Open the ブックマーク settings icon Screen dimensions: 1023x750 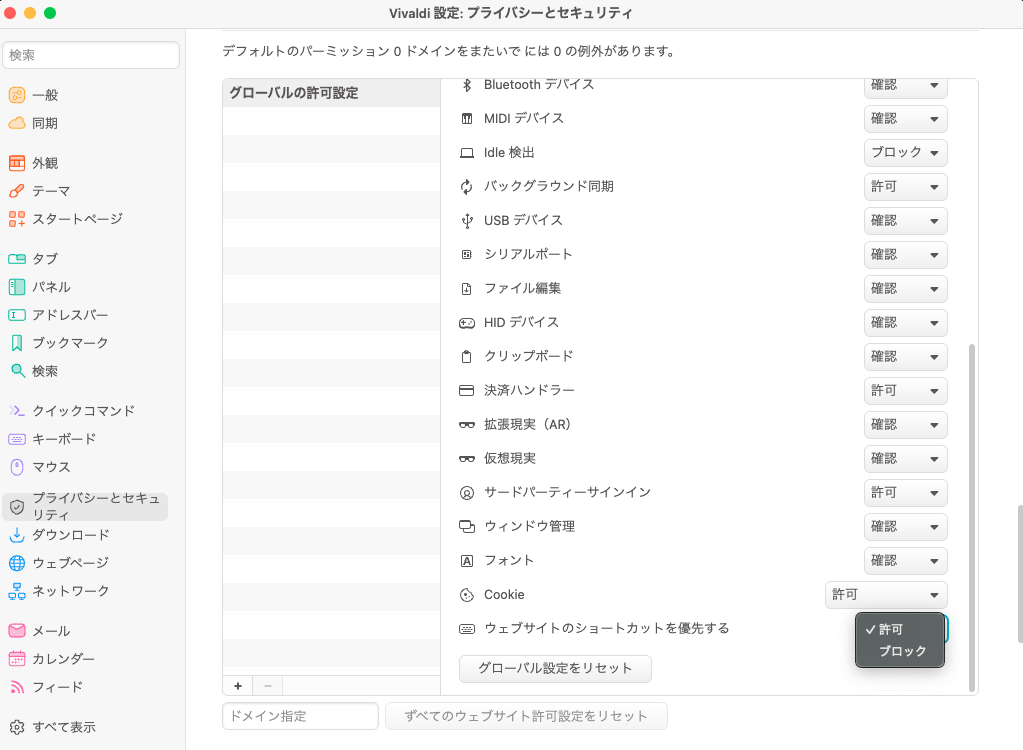17,342
